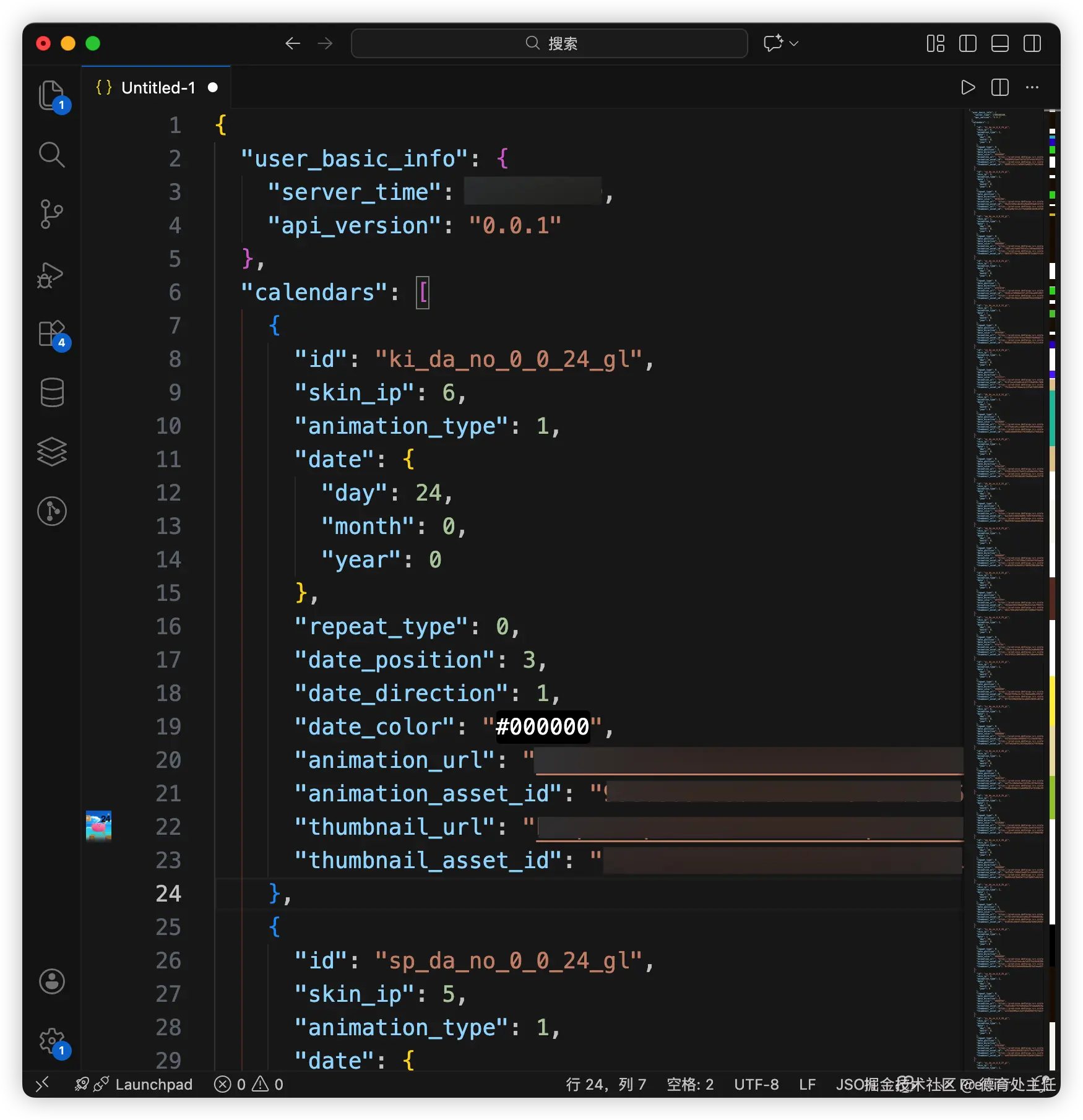Open the editor More Actions menu
Viewport: 1083px width, 1120px height.
pyautogui.click(x=1032, y=87)
